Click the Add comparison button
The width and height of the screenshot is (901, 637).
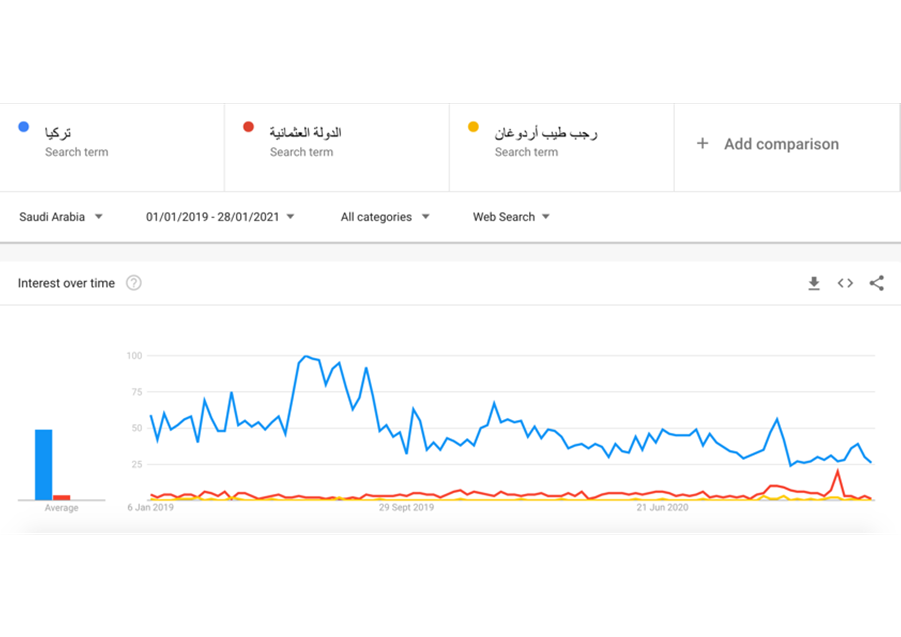pyautogui.click(x=780, y=144)
